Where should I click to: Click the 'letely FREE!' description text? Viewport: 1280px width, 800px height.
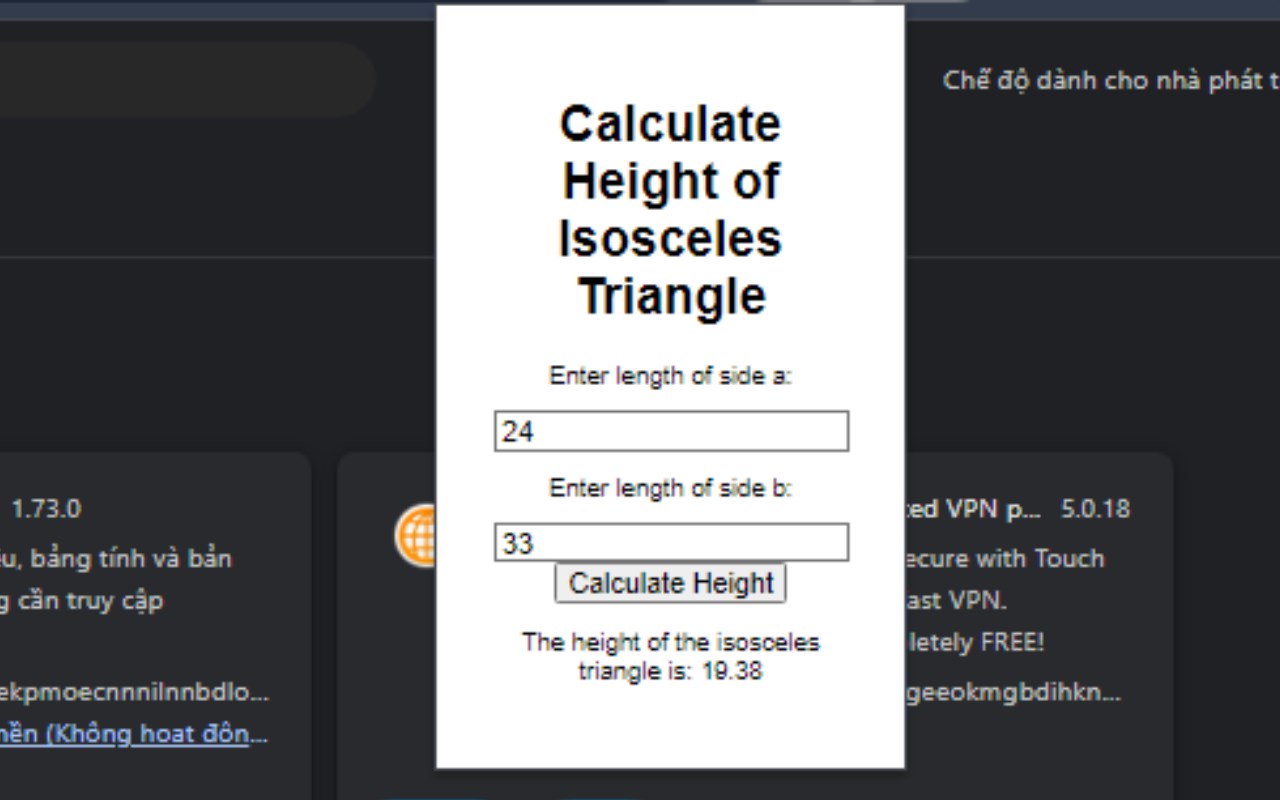[975, 641]
